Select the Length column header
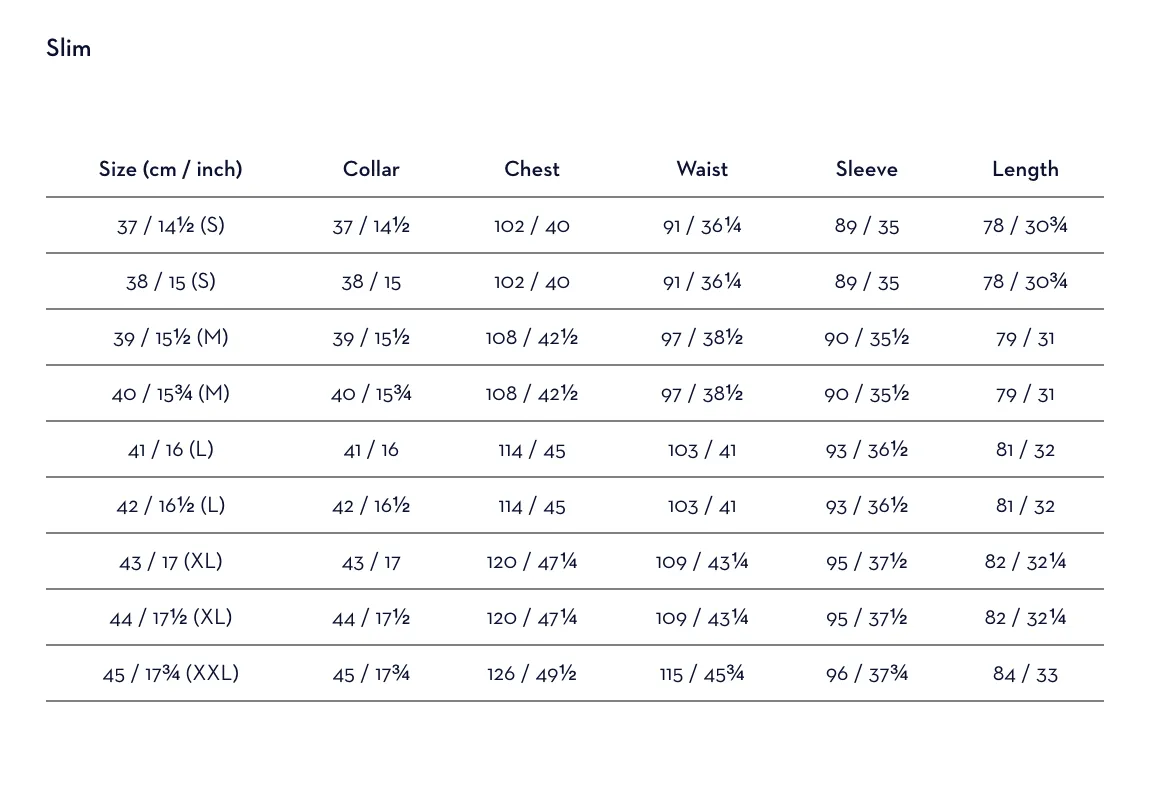Viewport: 1176px width, 788px height. point(1025,169)
